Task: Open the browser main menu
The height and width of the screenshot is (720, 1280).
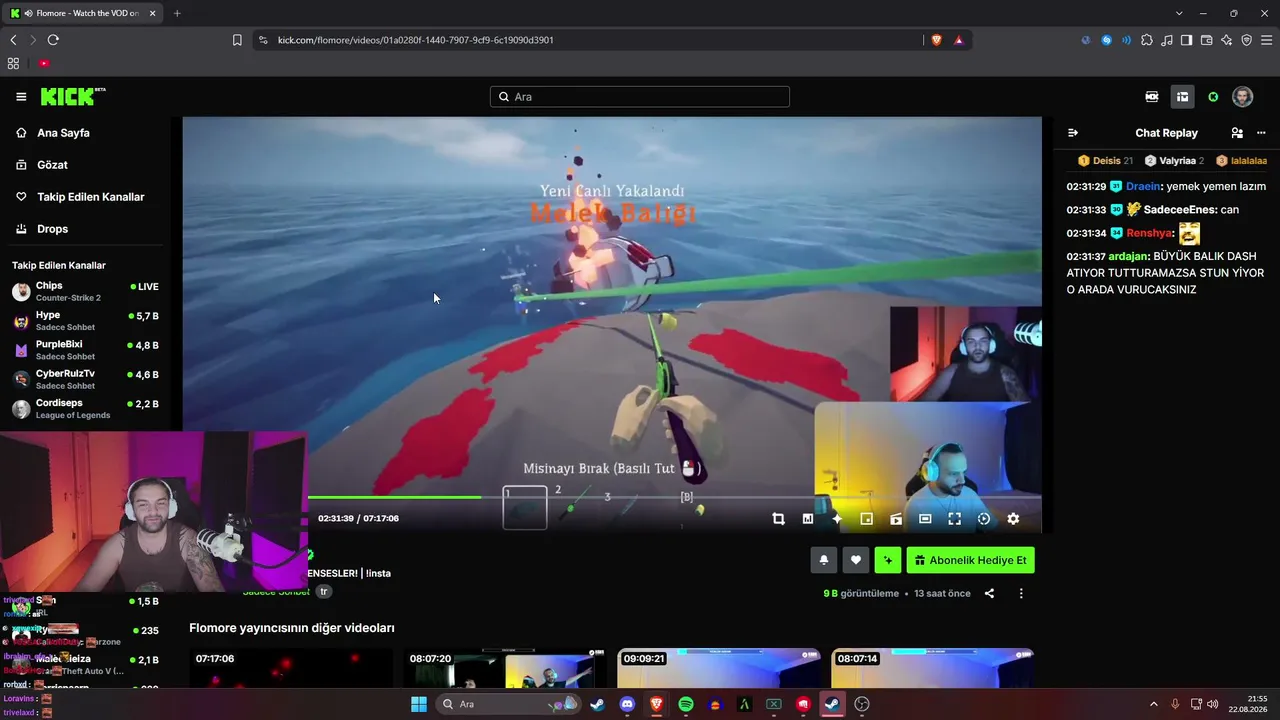Action: (x=1266, y=40)
